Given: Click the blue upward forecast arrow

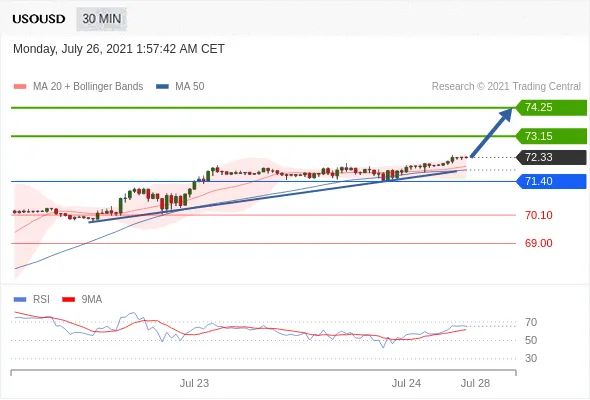Looking at the screenshot, I should point(491,132).
